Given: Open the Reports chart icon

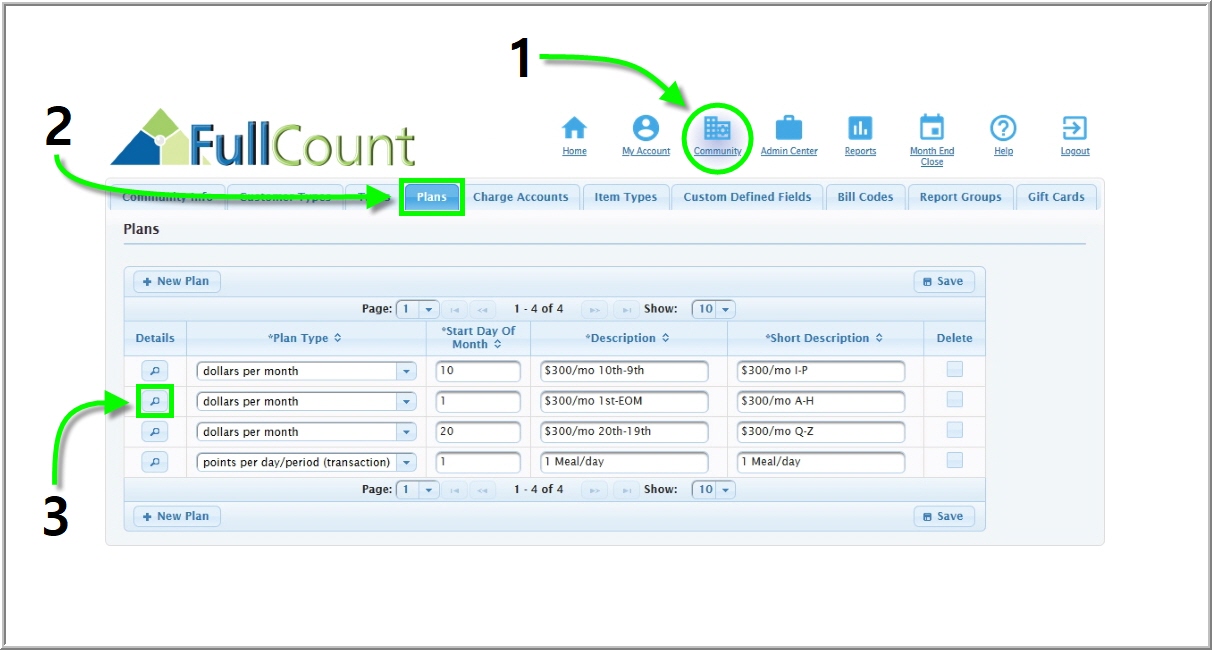Looking at the screenshot, I should [x=860, y=128].
